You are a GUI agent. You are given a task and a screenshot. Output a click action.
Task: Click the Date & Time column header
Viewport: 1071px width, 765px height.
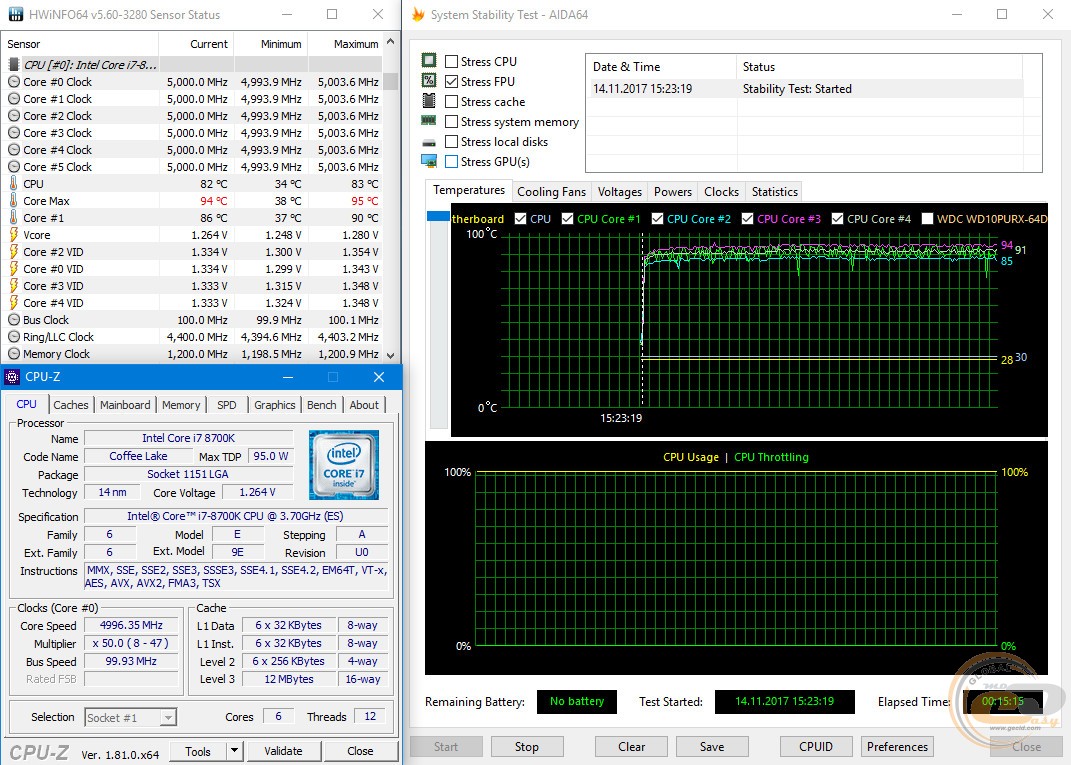(661, 67)
